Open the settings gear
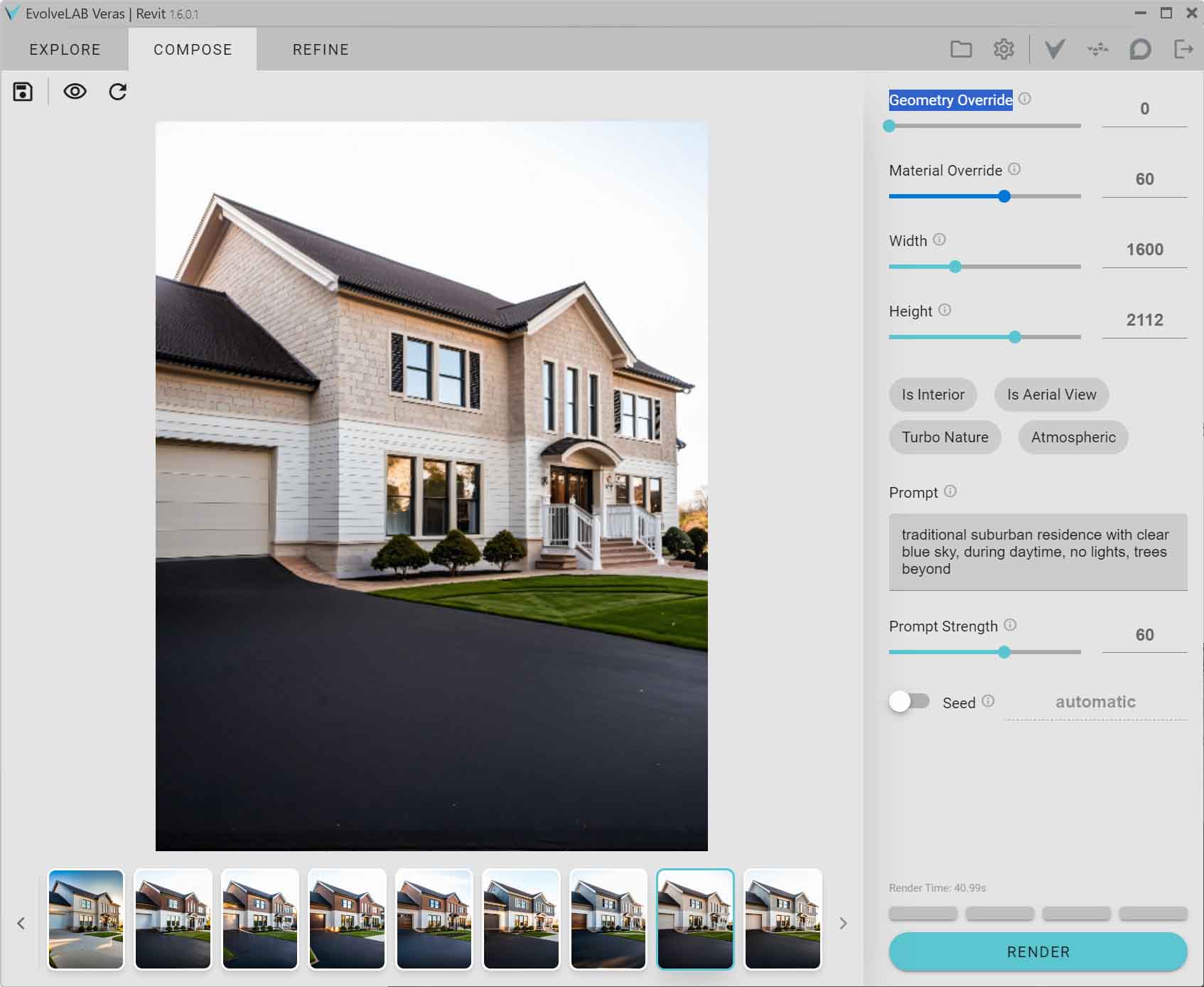Viewport: 1204px width, 987px height. click(1004, 49)
